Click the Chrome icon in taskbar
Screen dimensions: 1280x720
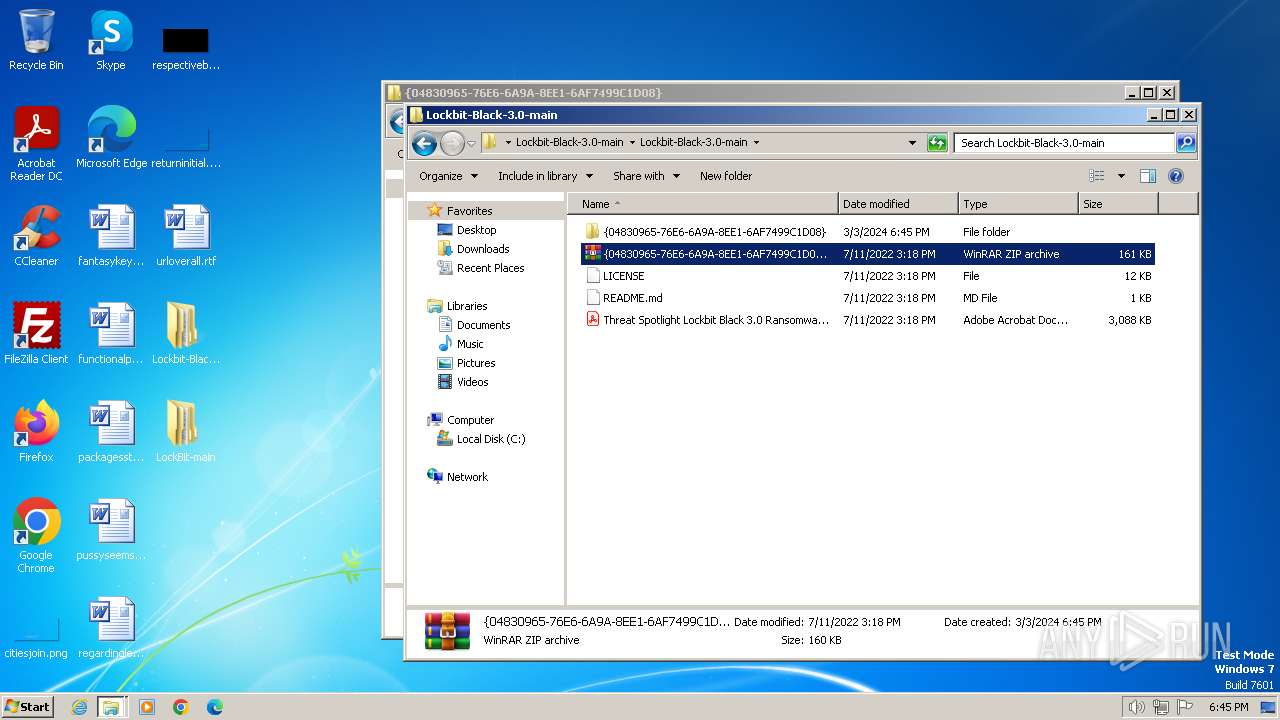coord(181,707)
